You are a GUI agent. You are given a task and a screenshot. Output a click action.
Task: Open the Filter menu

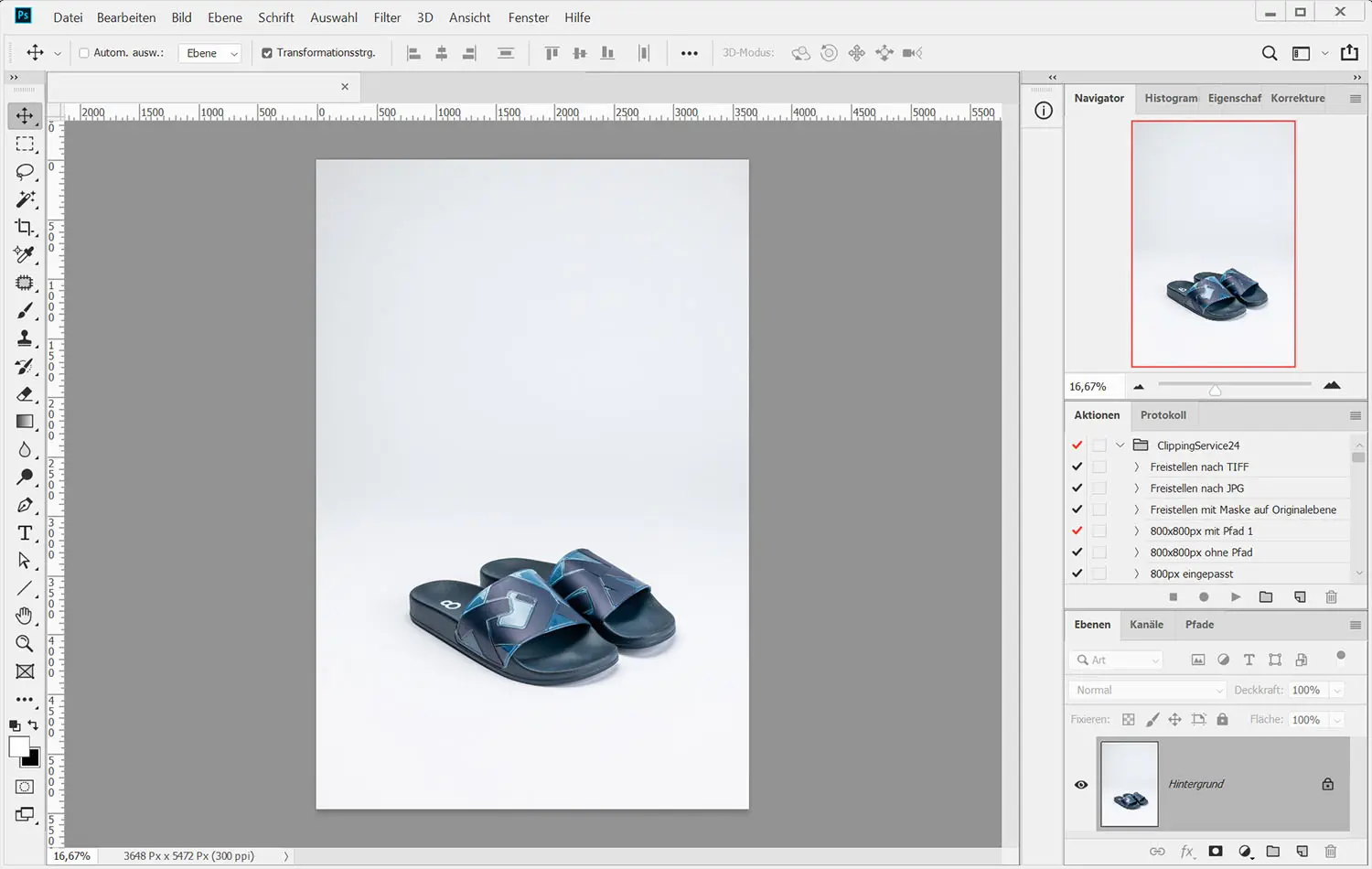point(387,17)
